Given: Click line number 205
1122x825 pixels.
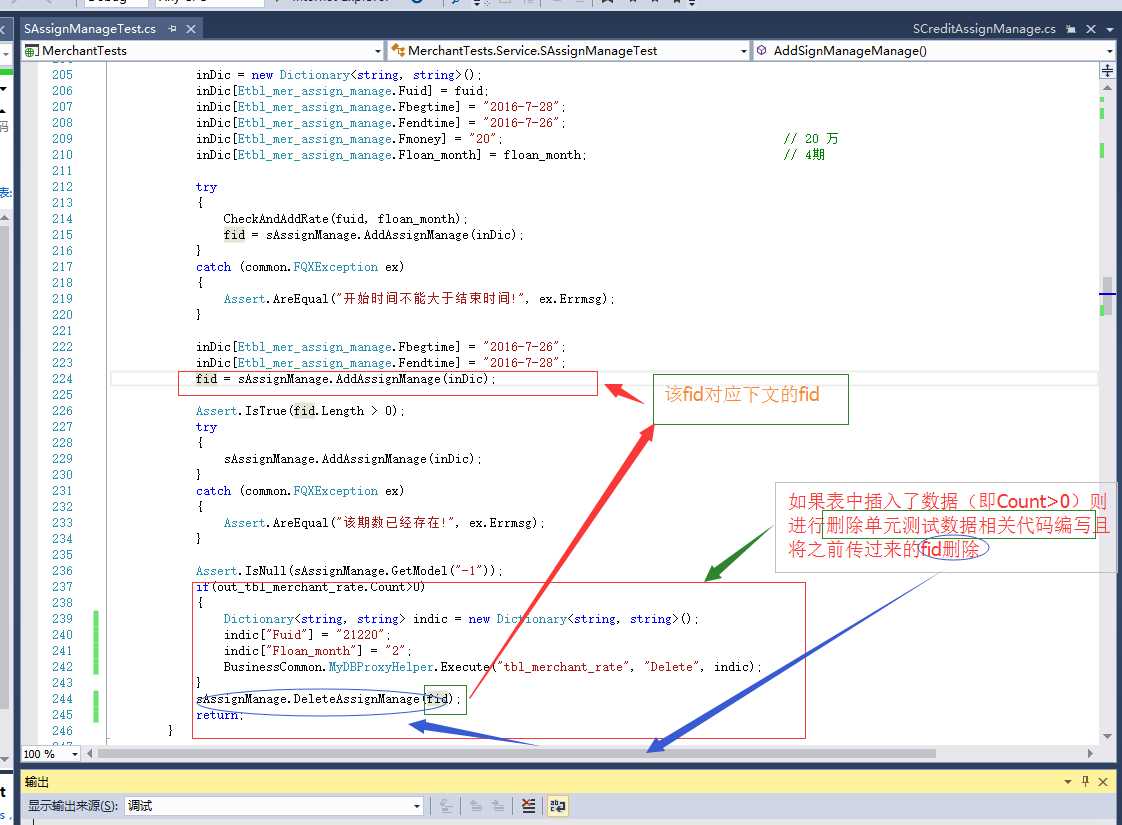Looking at the screenshot, I should point(62,75).
